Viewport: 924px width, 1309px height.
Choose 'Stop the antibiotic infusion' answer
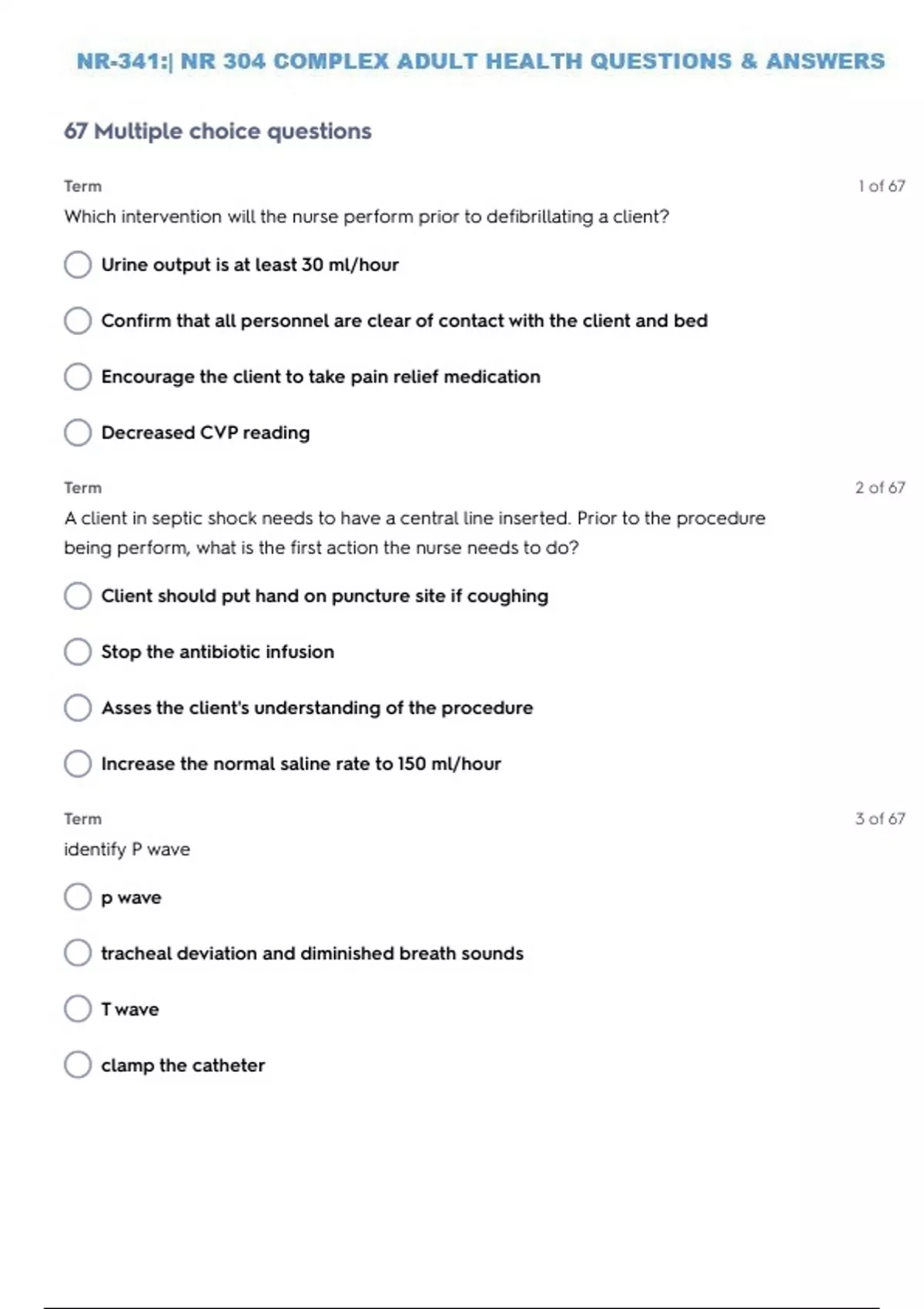(78, 652)
